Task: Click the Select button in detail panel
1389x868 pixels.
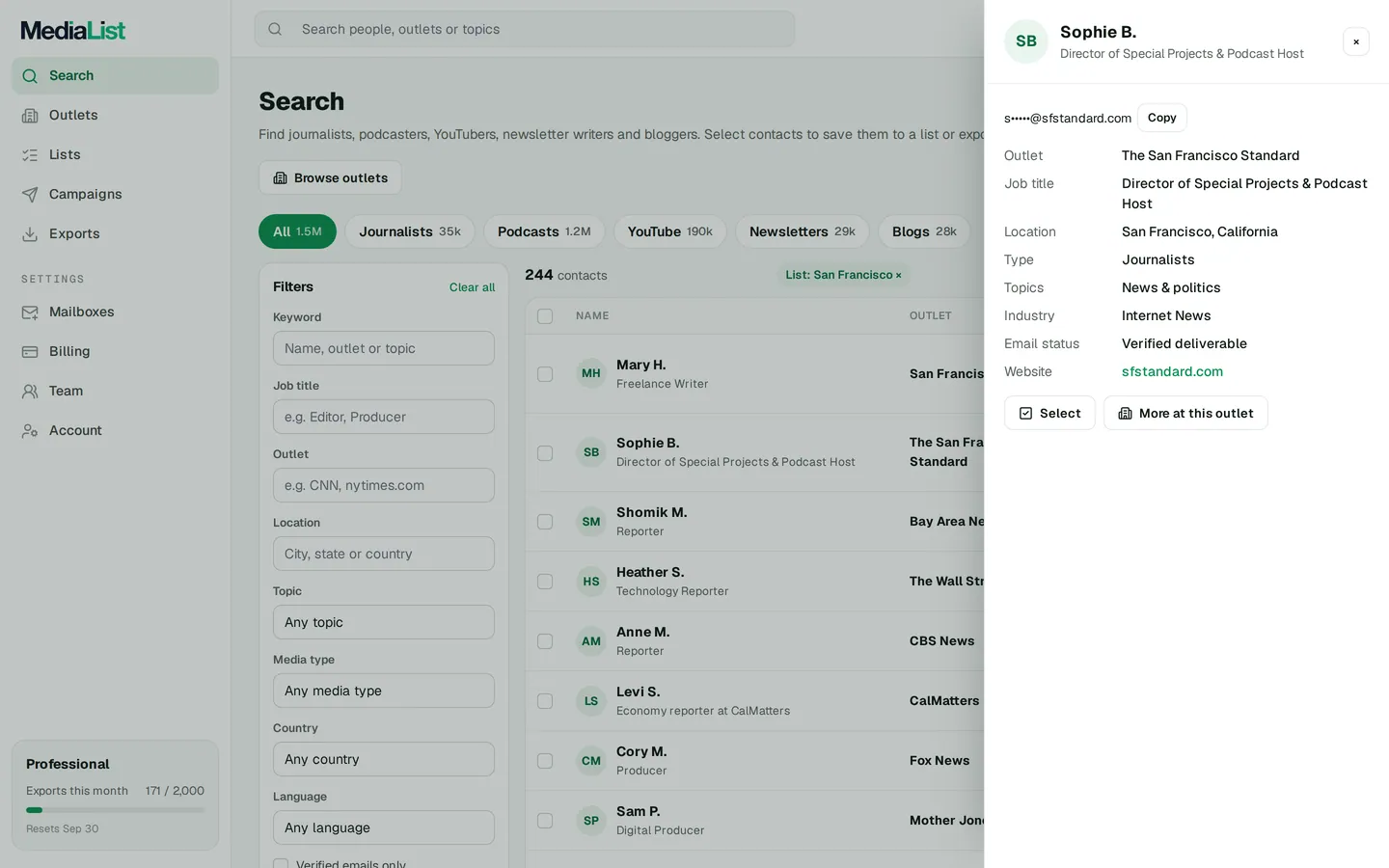Action: (x=1049, y=413)
